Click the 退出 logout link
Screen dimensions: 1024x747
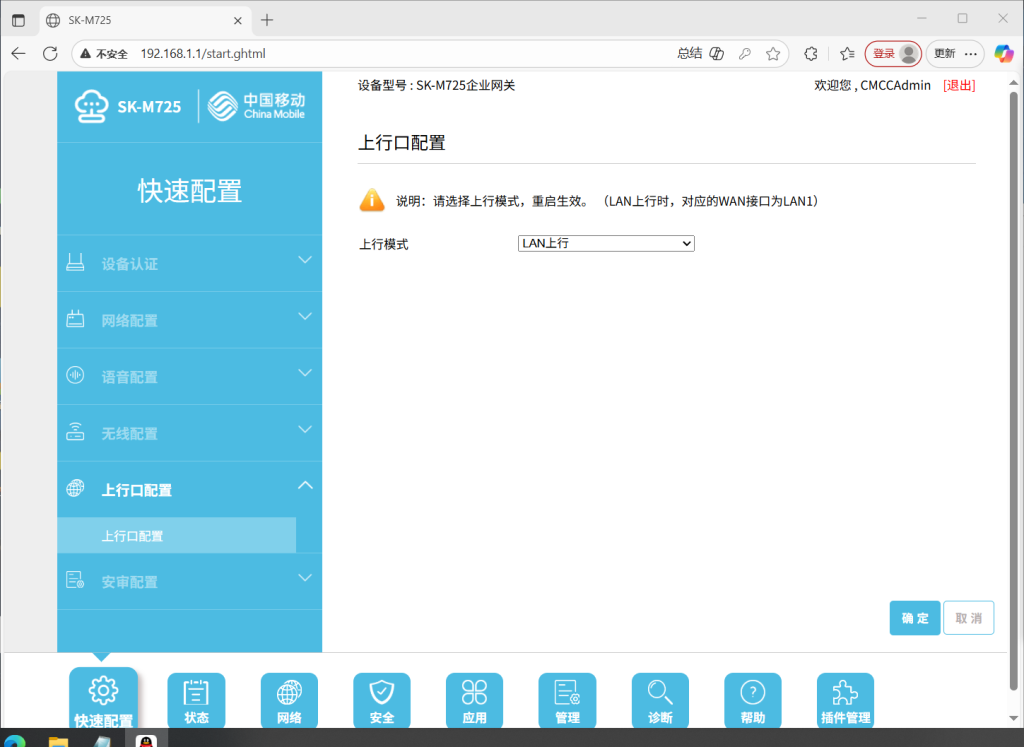pos(959,86)
